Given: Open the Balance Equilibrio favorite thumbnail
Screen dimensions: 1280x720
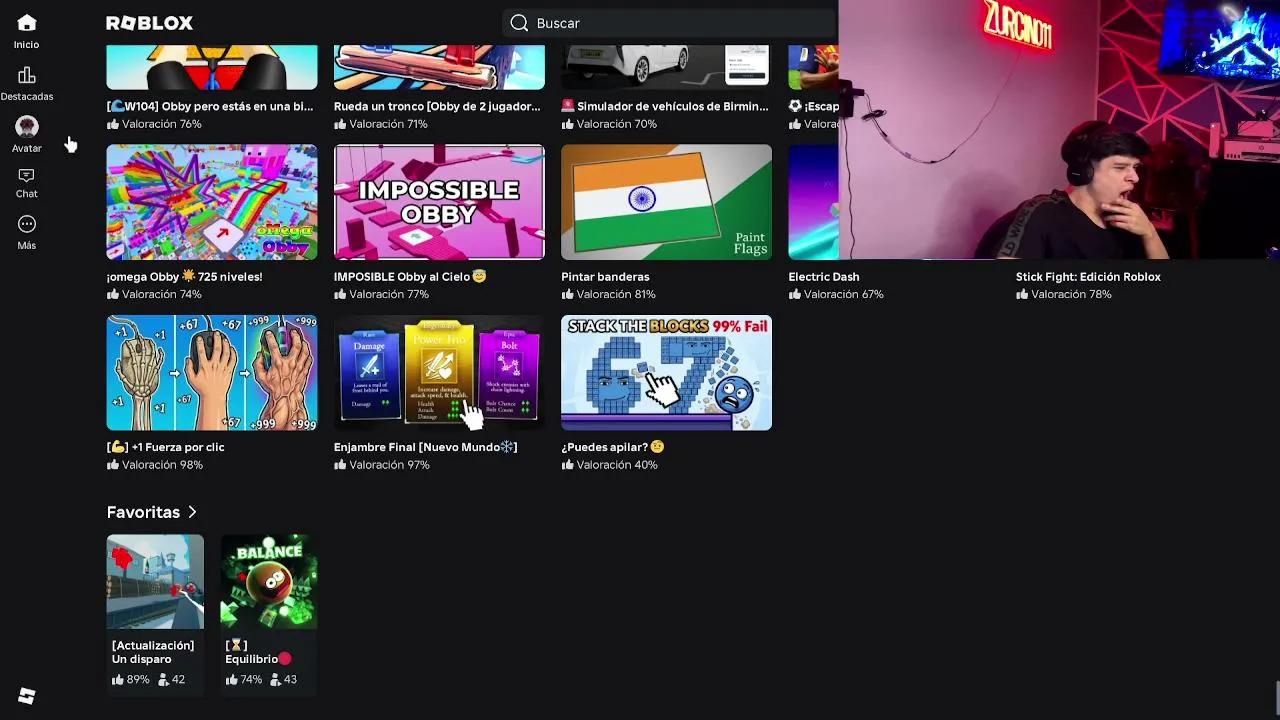Looking at the screenshot, I should pos(269,582).
